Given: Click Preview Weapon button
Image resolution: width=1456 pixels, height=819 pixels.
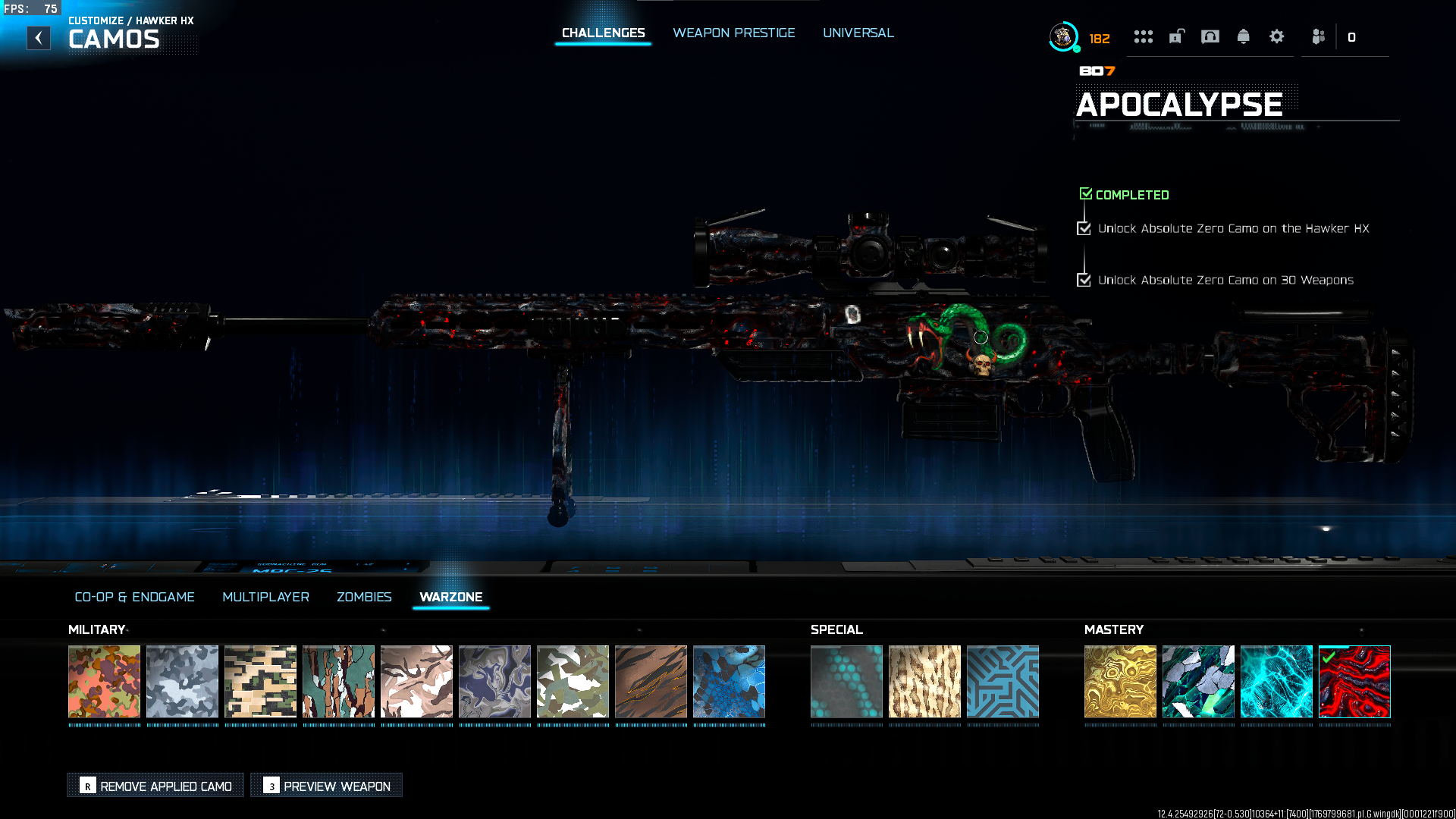Looking at the screenshot, I should tap(327, 786).
